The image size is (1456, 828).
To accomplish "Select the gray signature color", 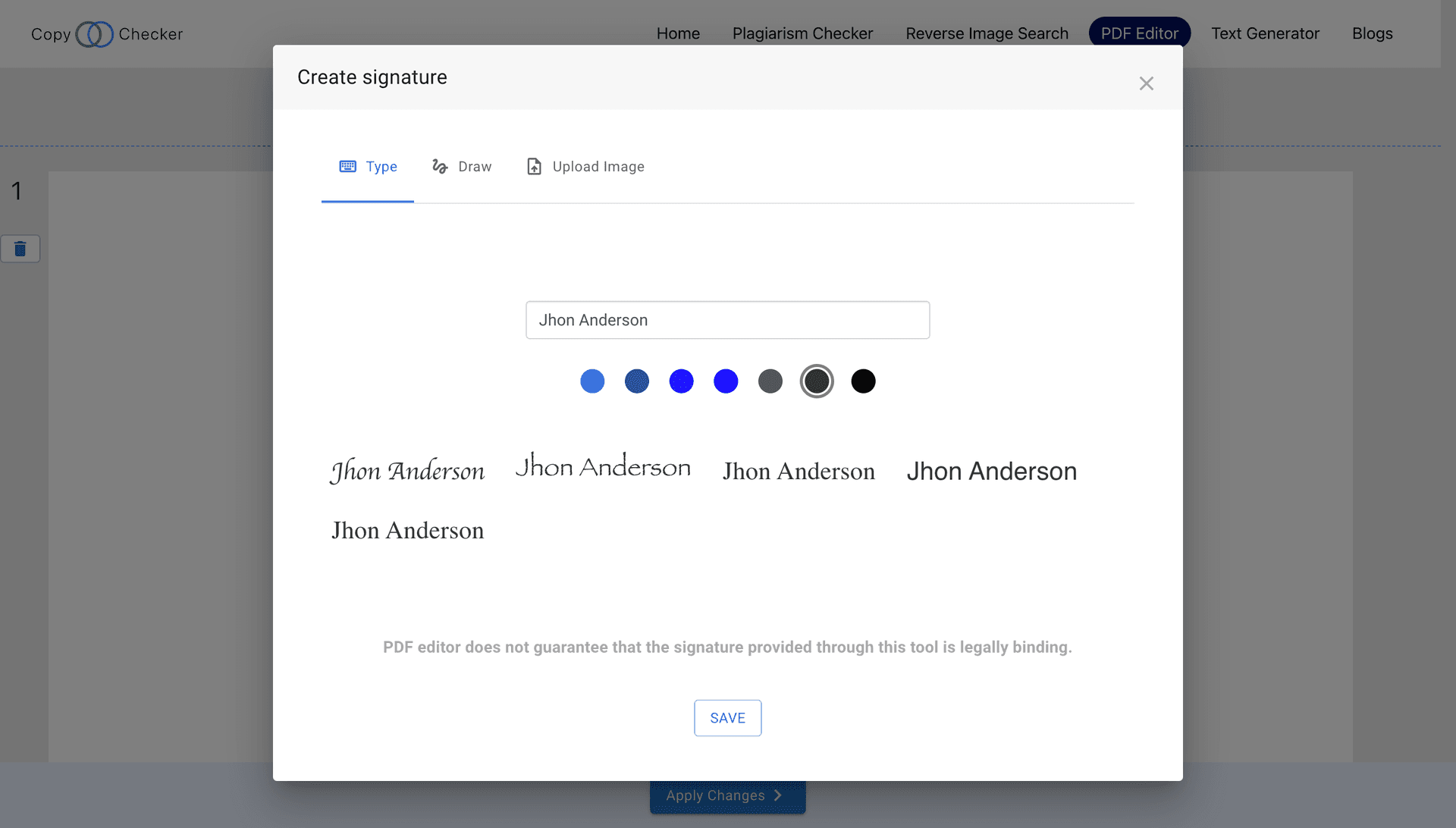I will 770,381.
